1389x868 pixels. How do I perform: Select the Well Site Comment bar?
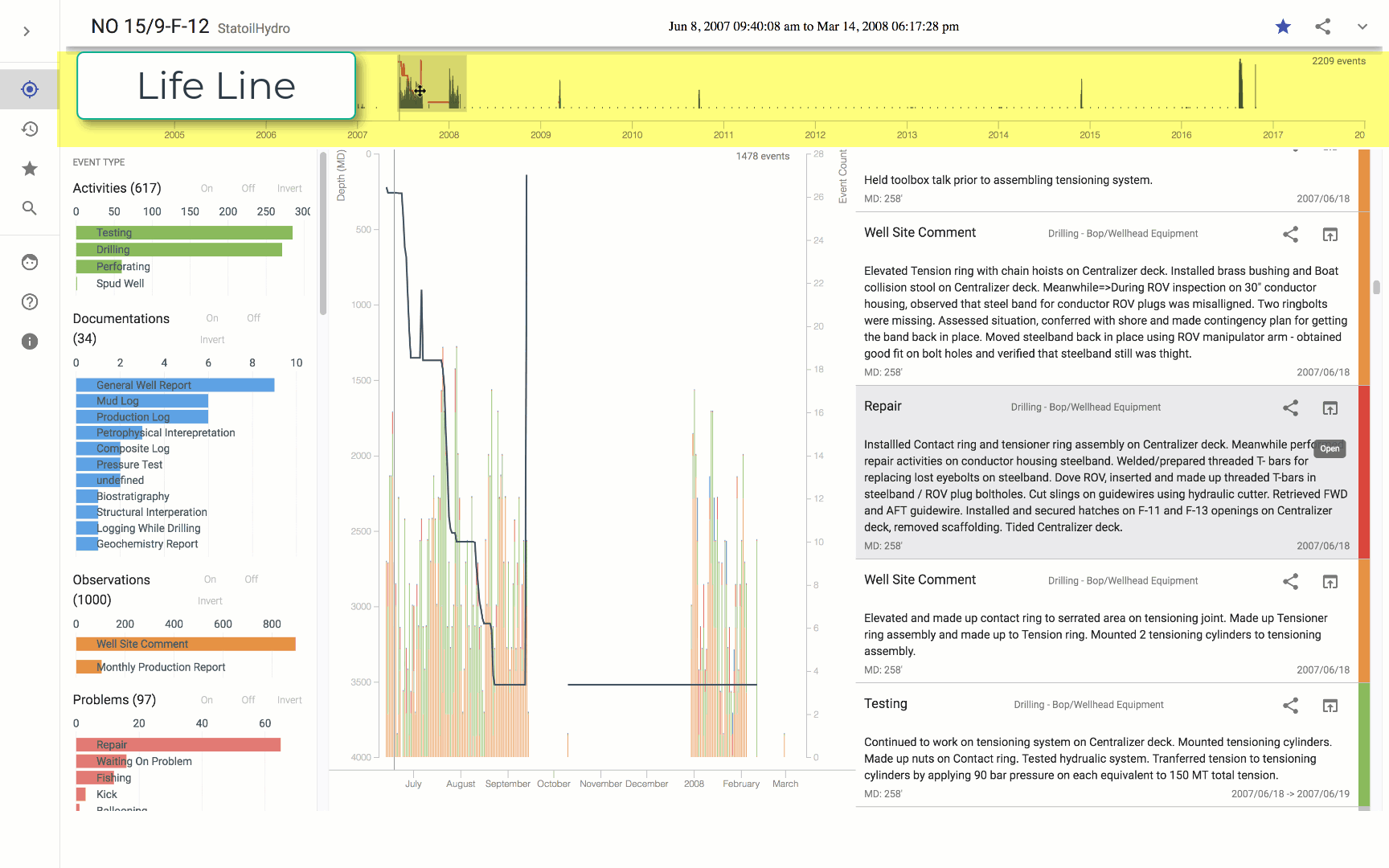point(186,644)
